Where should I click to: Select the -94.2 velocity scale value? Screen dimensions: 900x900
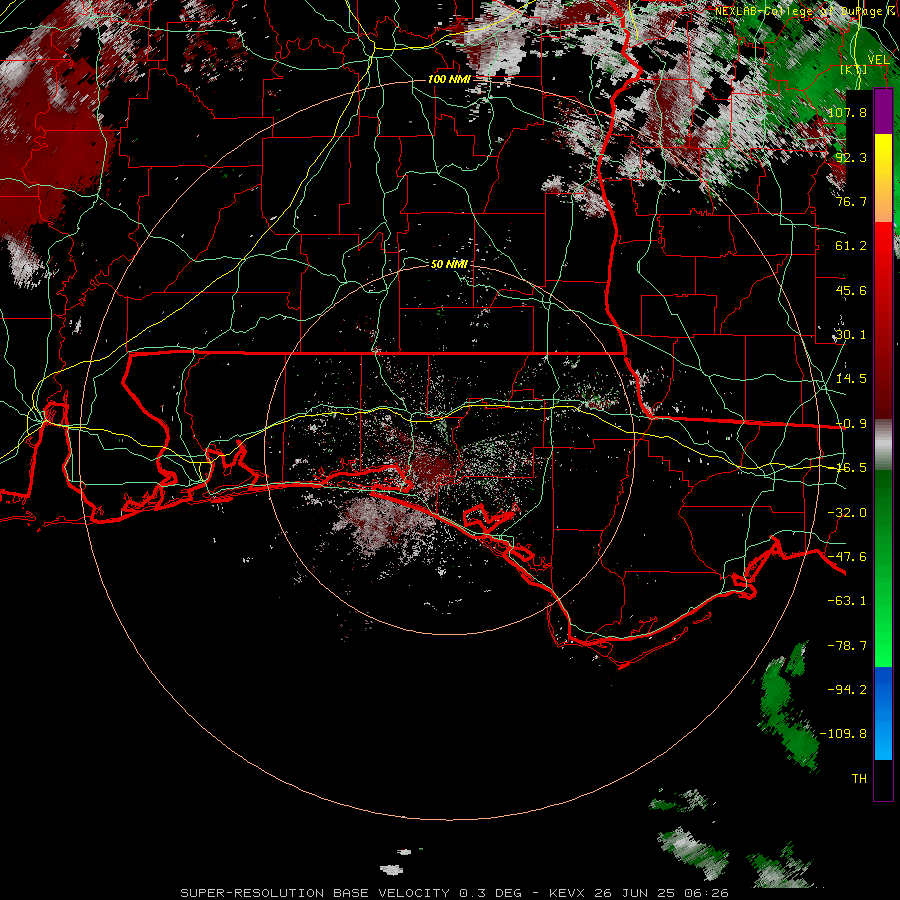tap(847, 689)
